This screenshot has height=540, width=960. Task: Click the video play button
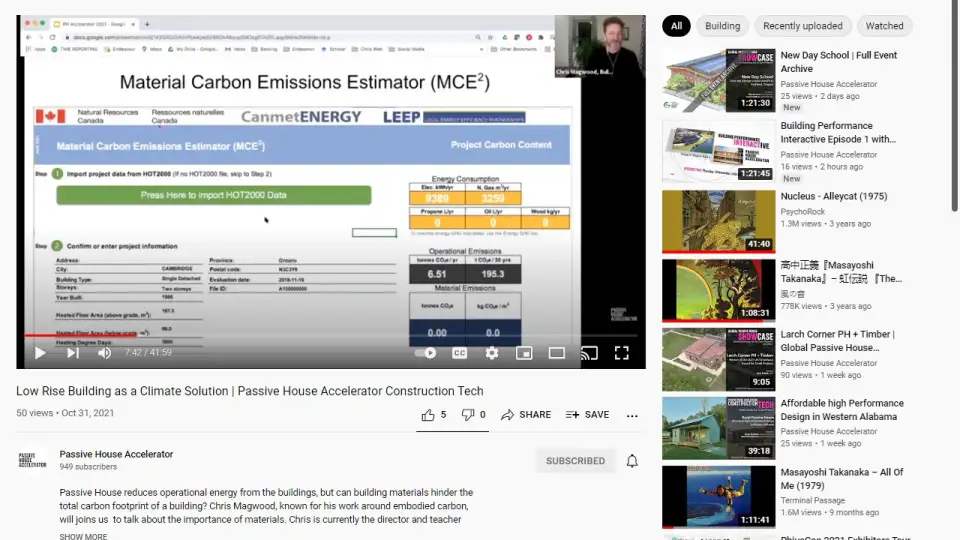[40, 353]
